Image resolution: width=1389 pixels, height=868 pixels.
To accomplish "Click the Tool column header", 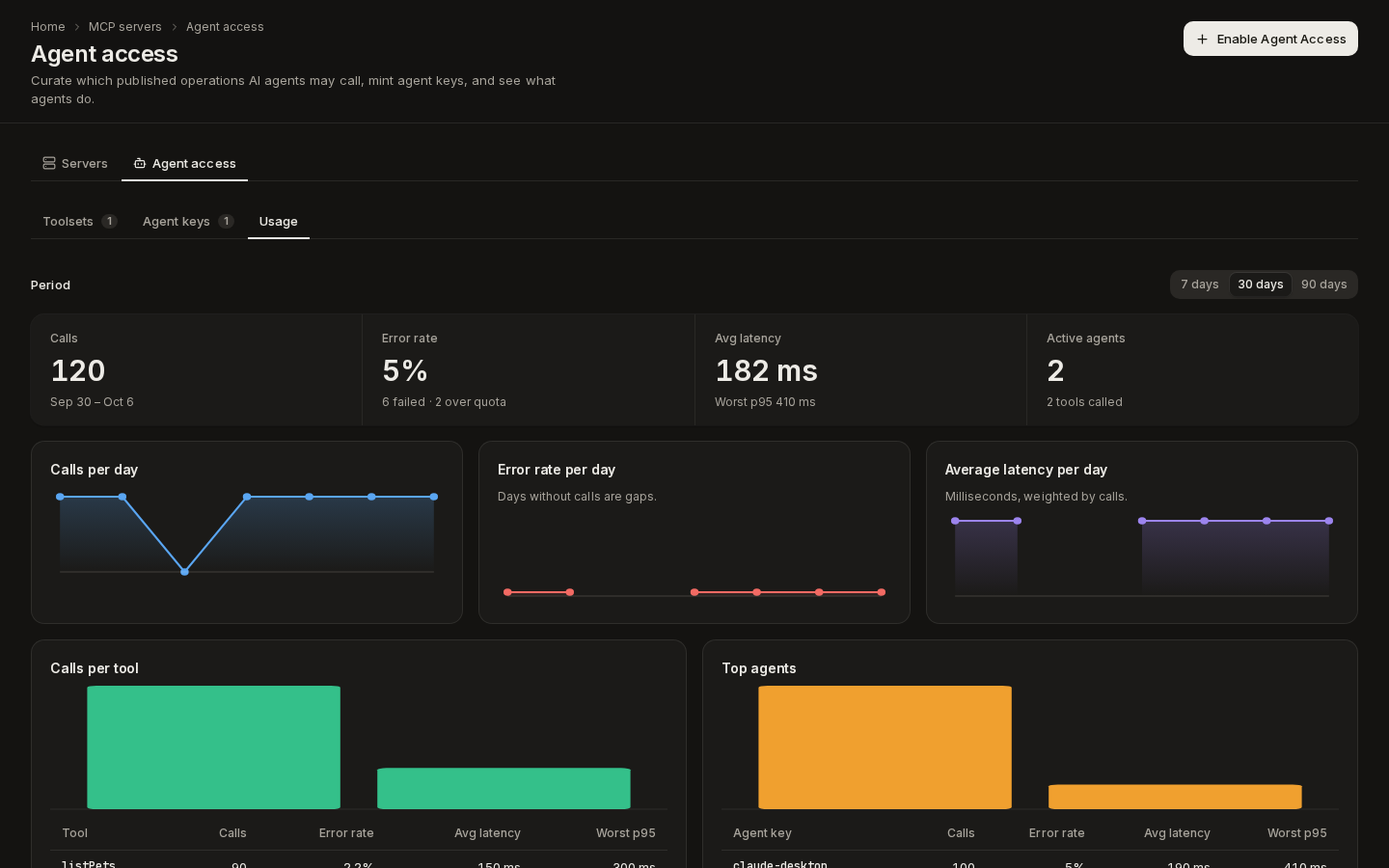I will (x=74, y=833).
